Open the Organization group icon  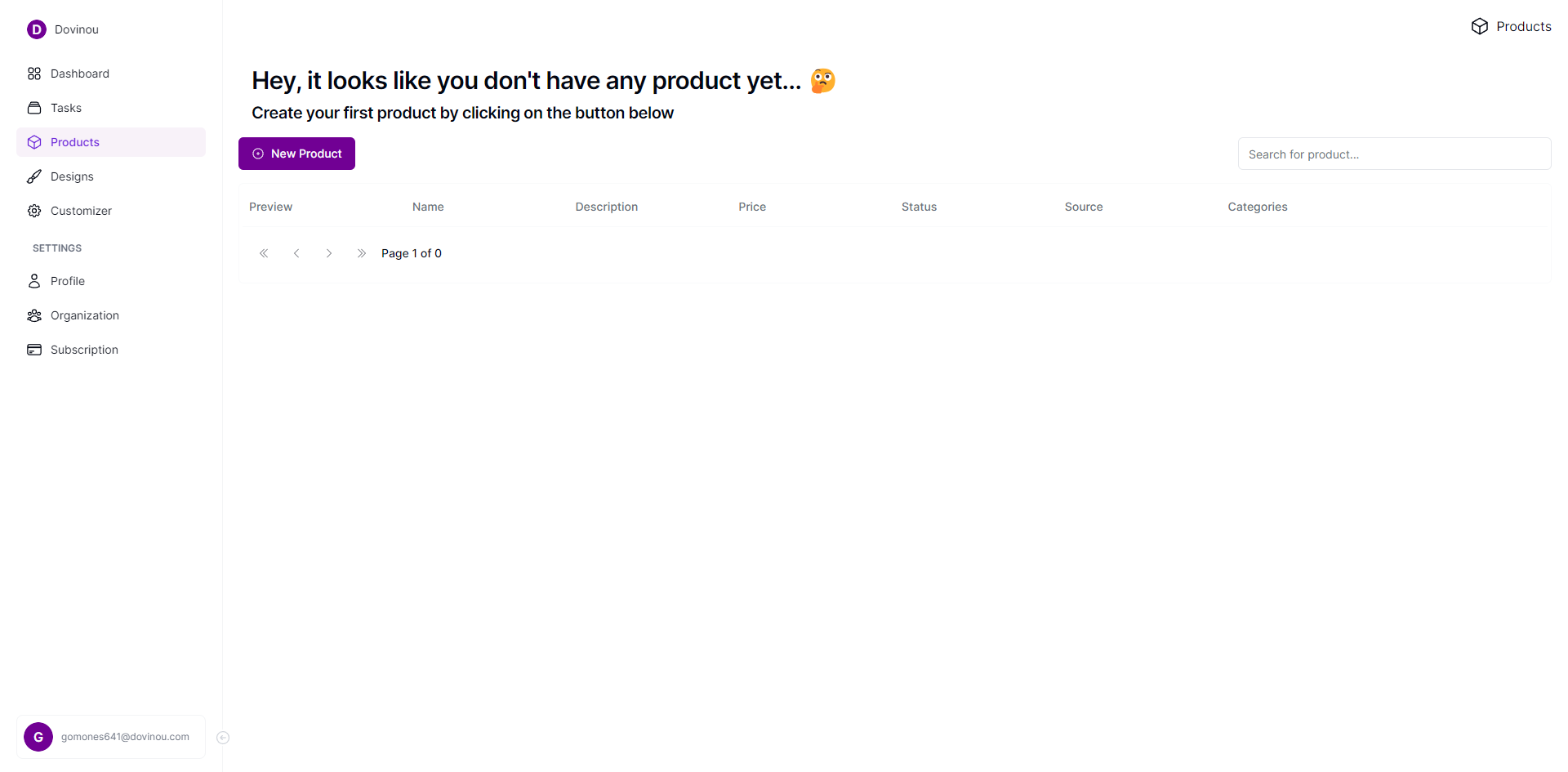(34, 315)
